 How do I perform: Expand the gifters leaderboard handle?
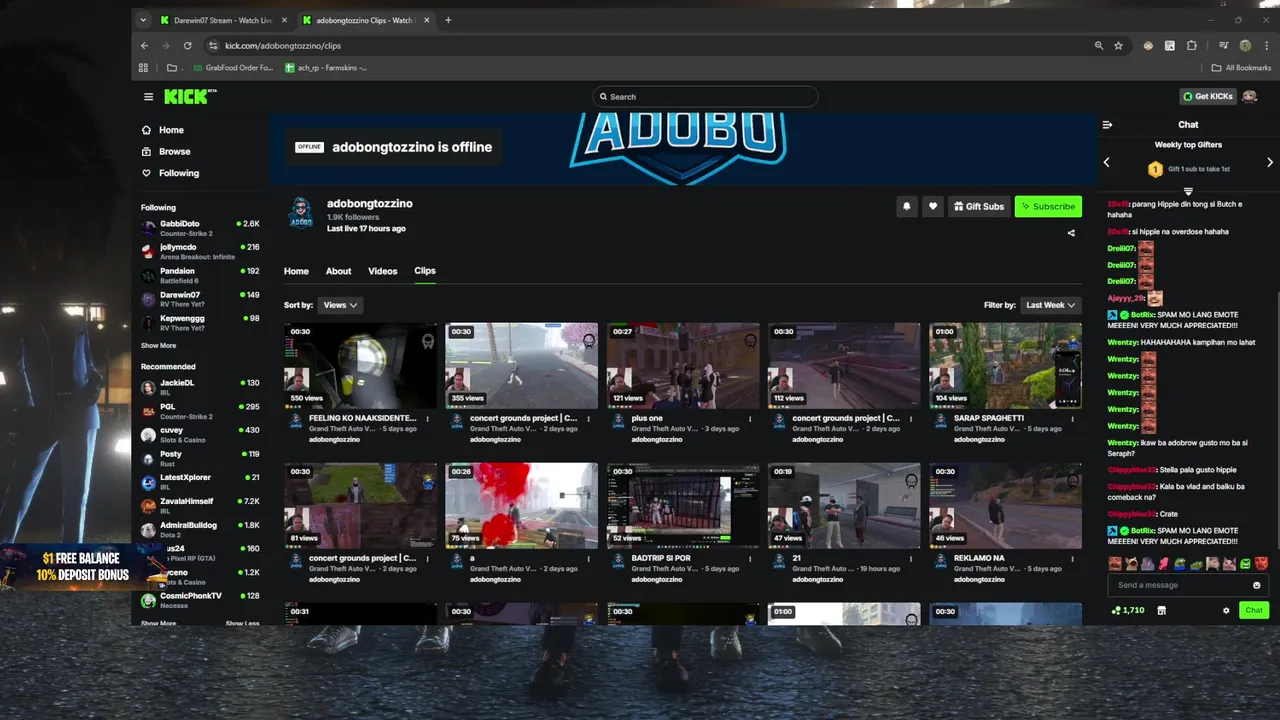1188,191
